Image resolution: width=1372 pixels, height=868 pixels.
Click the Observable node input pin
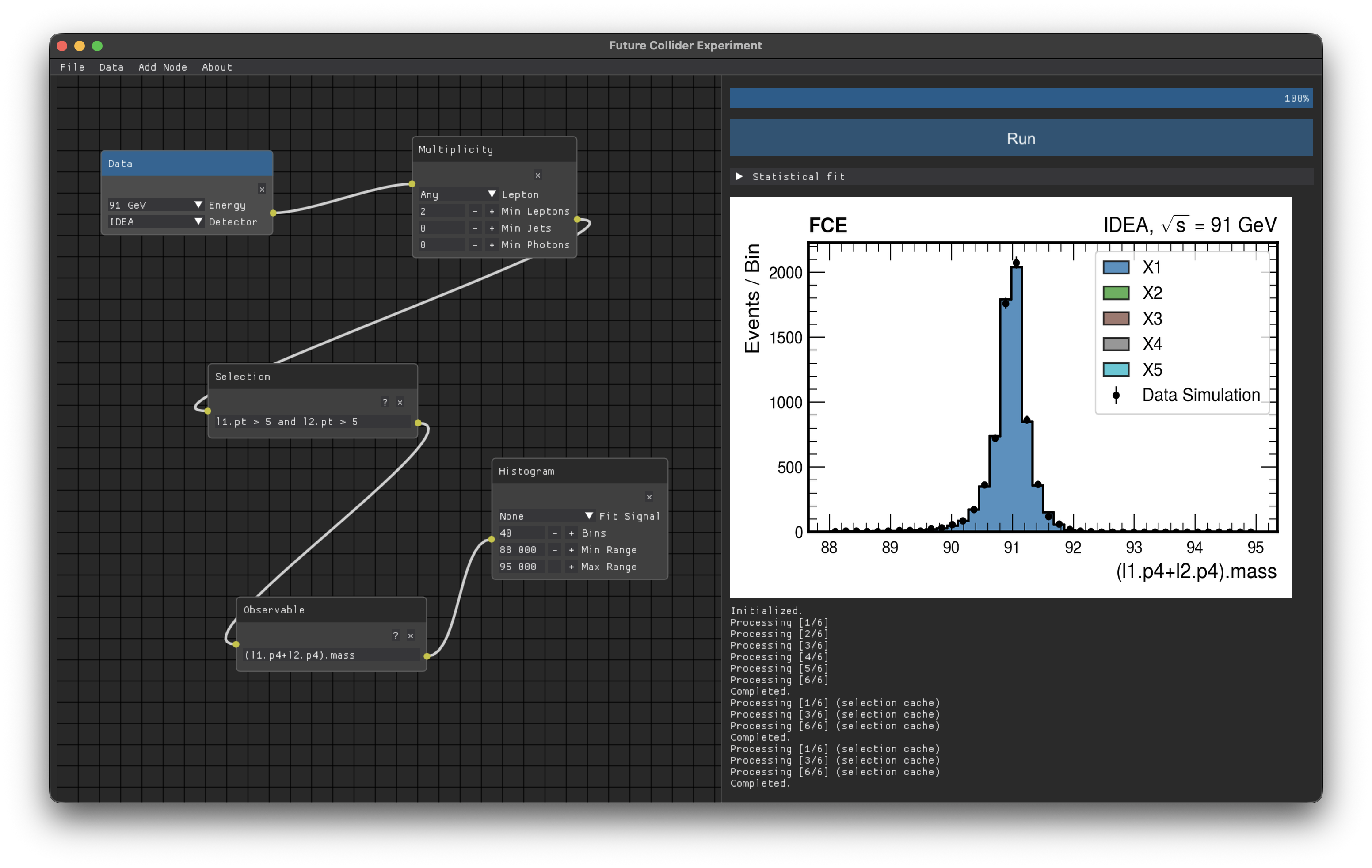pyautogui.click(x=236, y=645)
